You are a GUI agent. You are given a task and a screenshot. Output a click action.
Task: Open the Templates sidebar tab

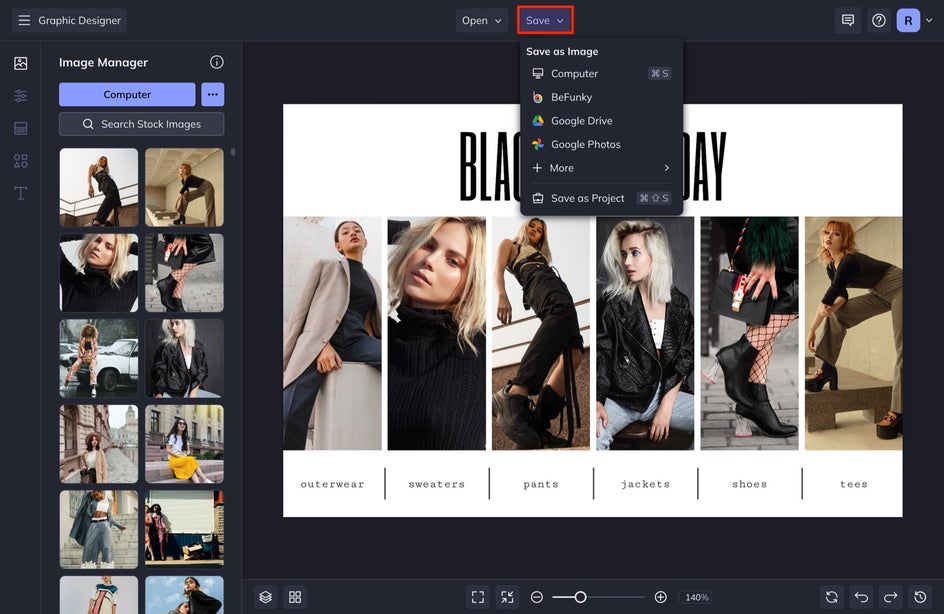click(20, 128)
